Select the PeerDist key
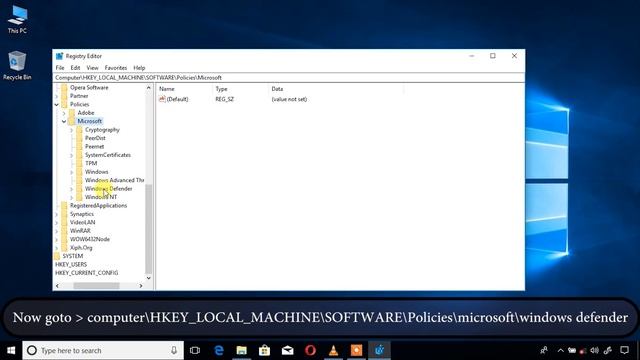Image resolution: width=640 pixels, height=360 pixels. tap(95, 138)
